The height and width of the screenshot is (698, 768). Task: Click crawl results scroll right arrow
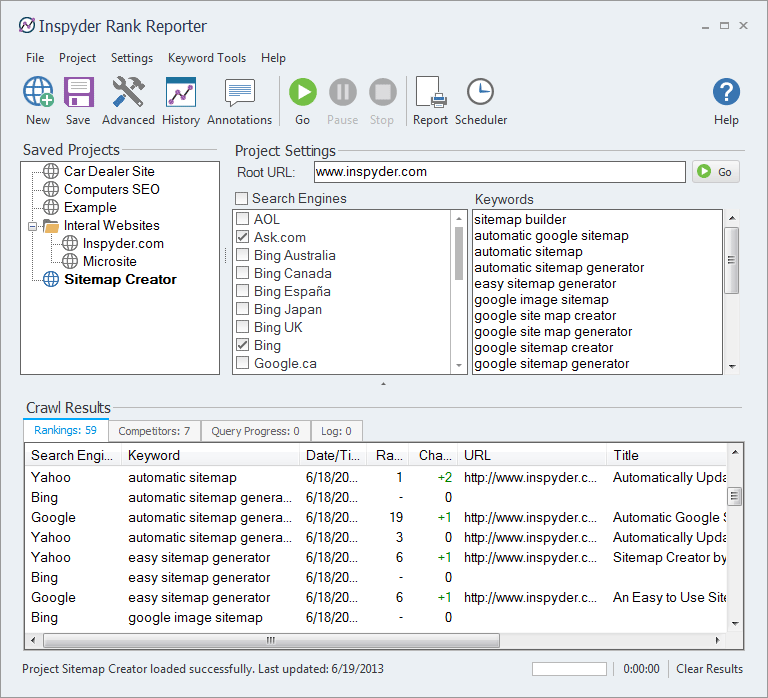click(x=718, y=640)
